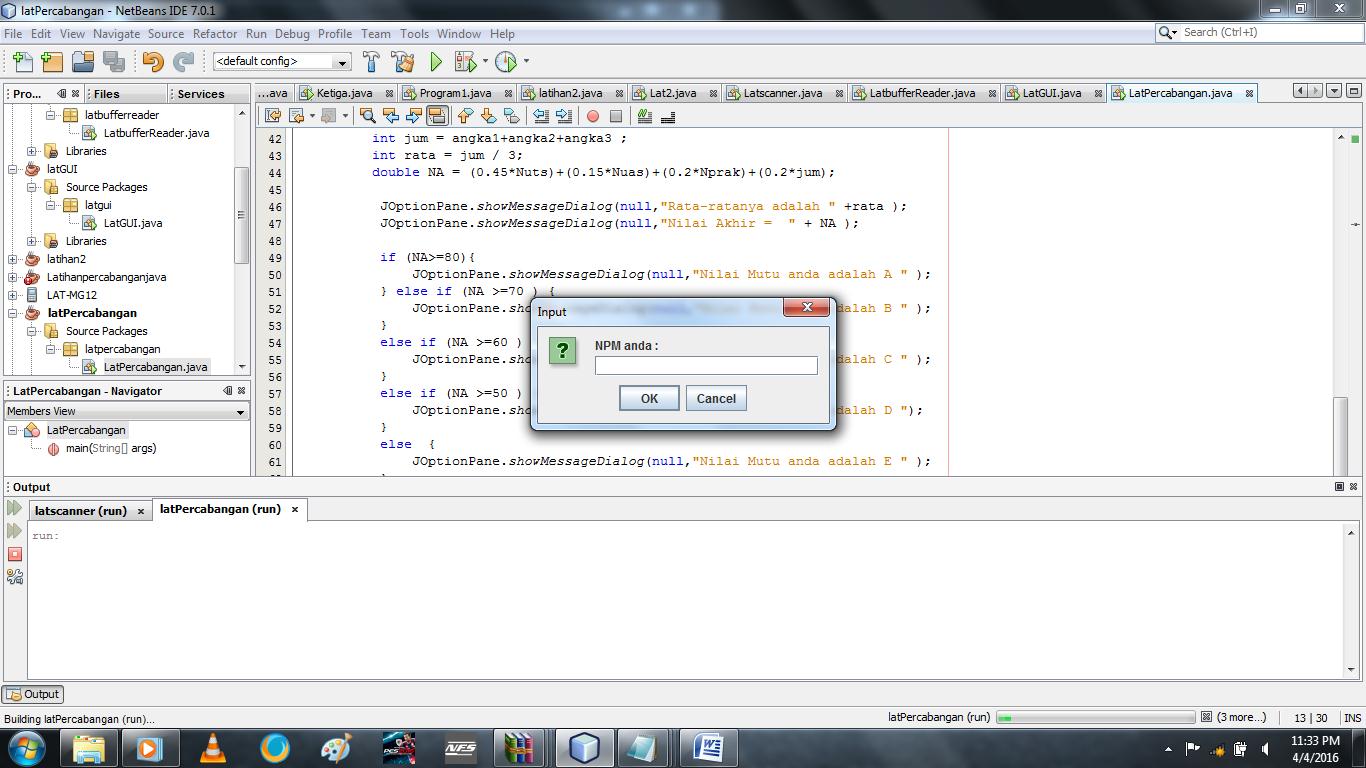
Task: Open the Refactor menu
Action: coord(215,33)
